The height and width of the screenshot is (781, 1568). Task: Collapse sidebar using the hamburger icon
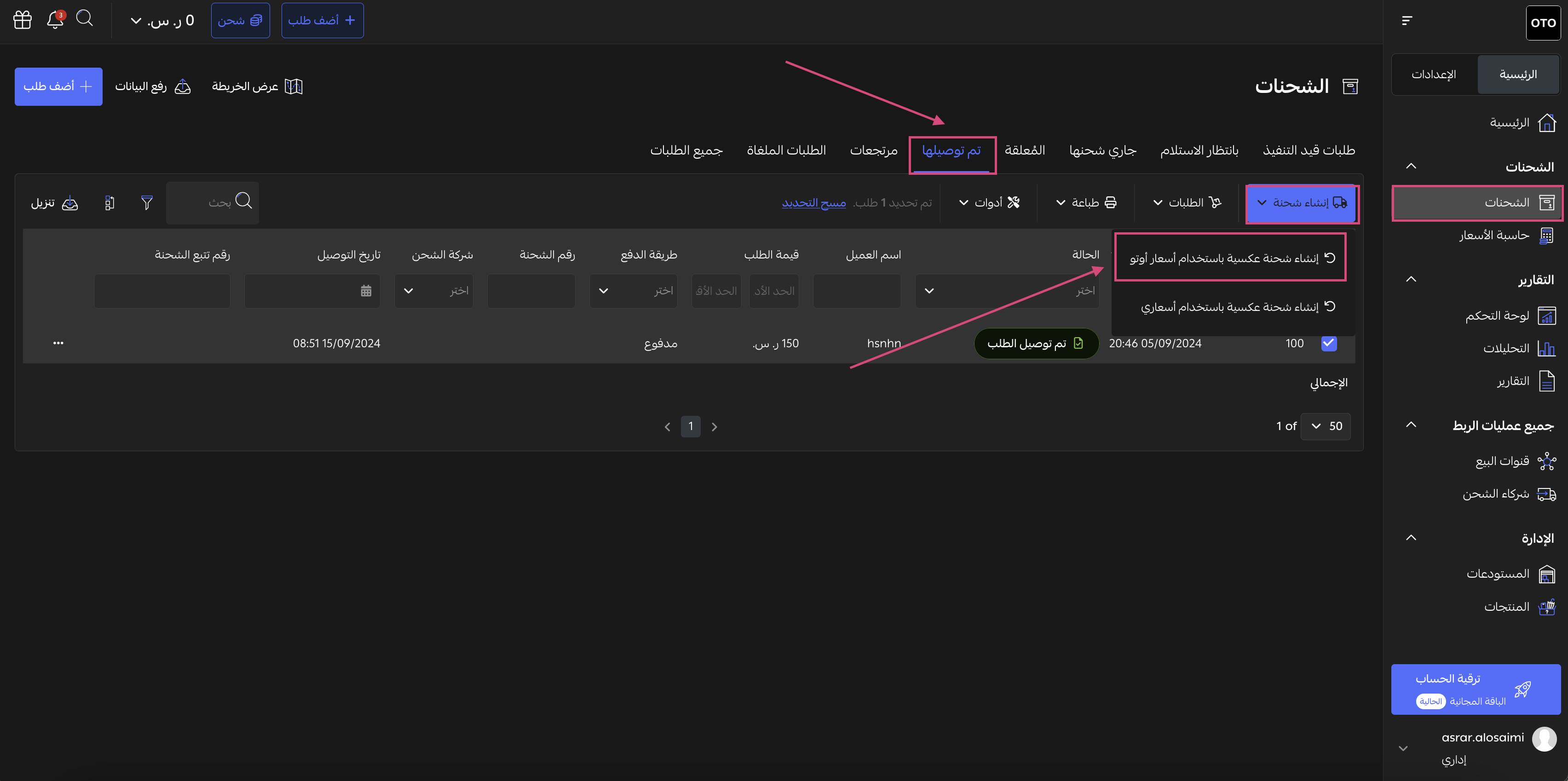pyautogui.click(x=1407, y=21)
